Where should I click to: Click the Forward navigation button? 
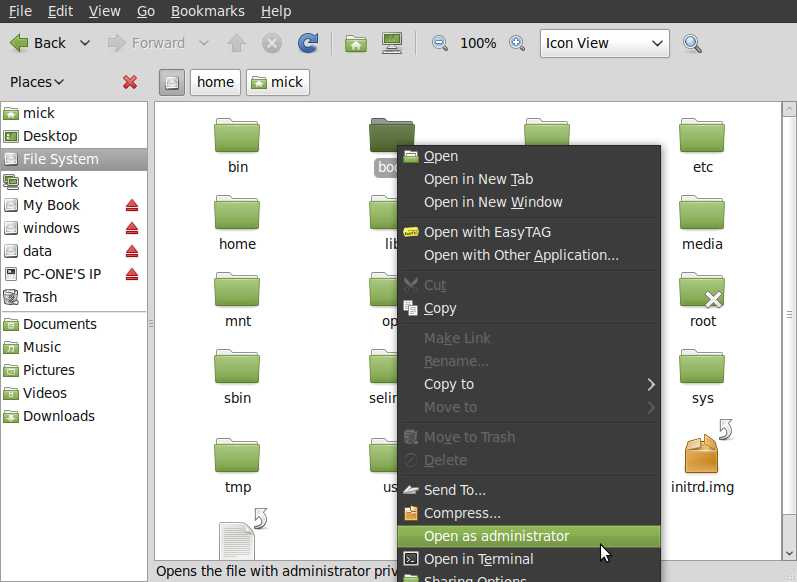(x=146, y=43)
